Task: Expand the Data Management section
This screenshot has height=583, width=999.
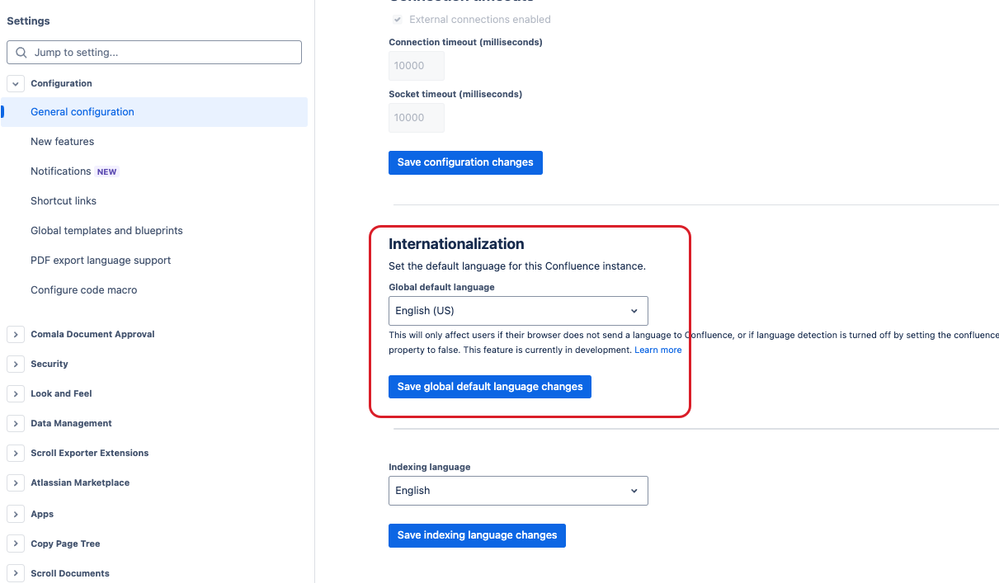Action: (x=16, y=423)
